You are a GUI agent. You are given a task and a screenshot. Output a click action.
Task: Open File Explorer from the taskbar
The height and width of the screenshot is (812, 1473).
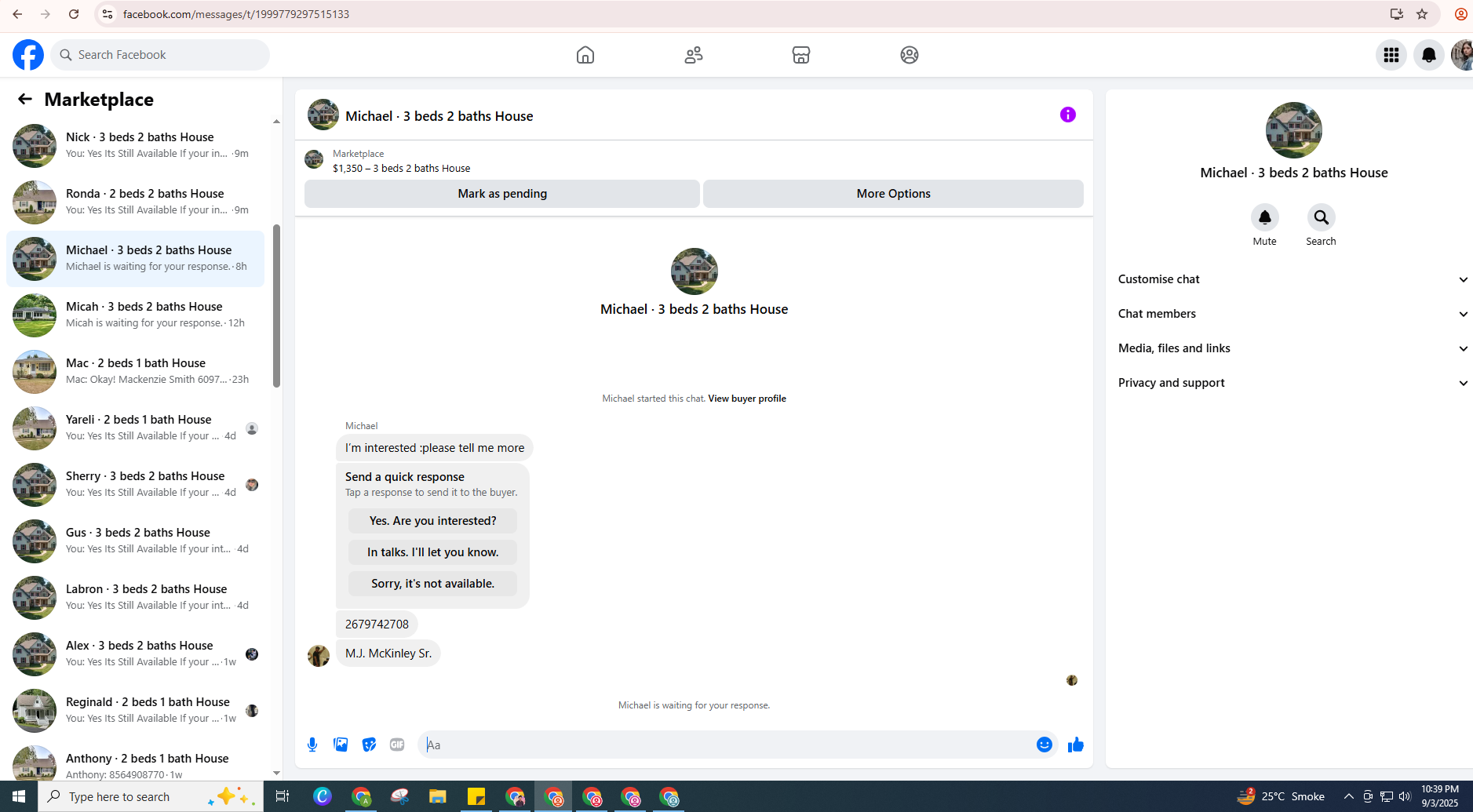[x=438, y=796]
